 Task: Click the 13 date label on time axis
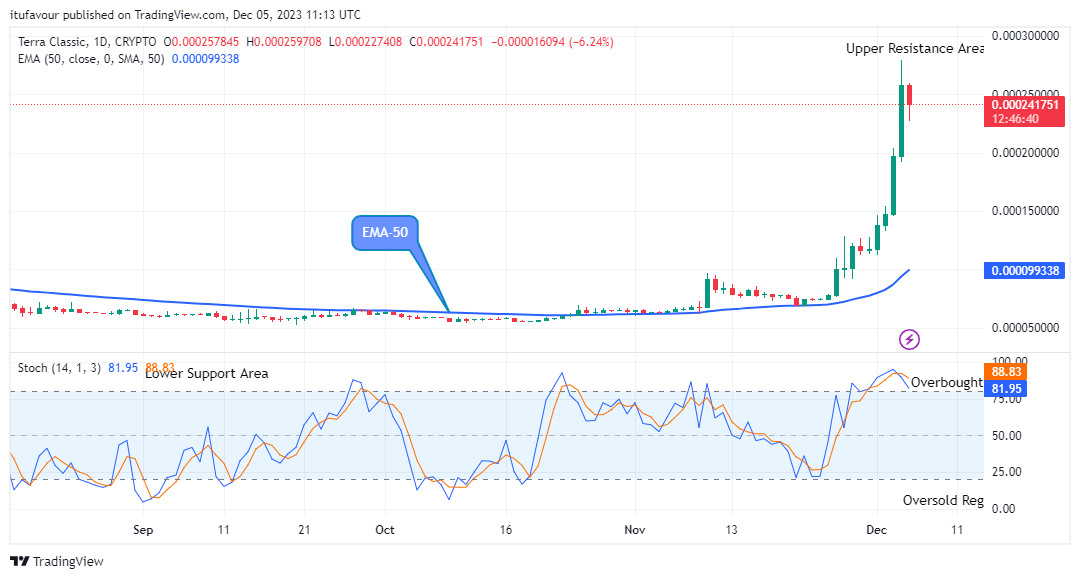pyautogui.click(x=731, y=529)
